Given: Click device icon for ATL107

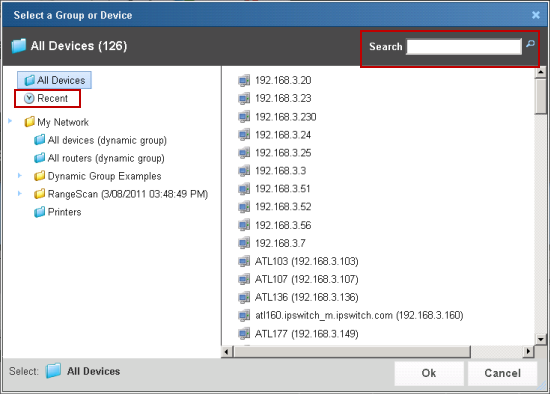Looking at the screenshot, I should pos(244,279).
